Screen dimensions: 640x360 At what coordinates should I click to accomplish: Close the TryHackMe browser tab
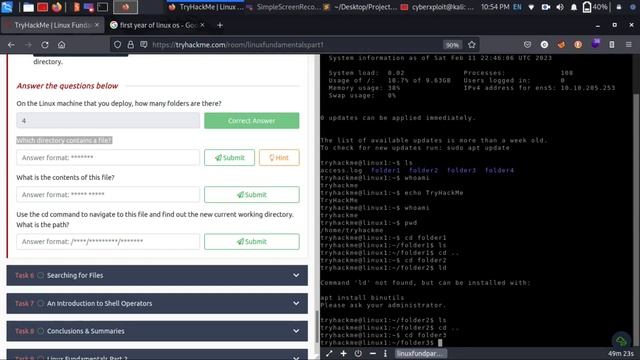pos(97,25)
